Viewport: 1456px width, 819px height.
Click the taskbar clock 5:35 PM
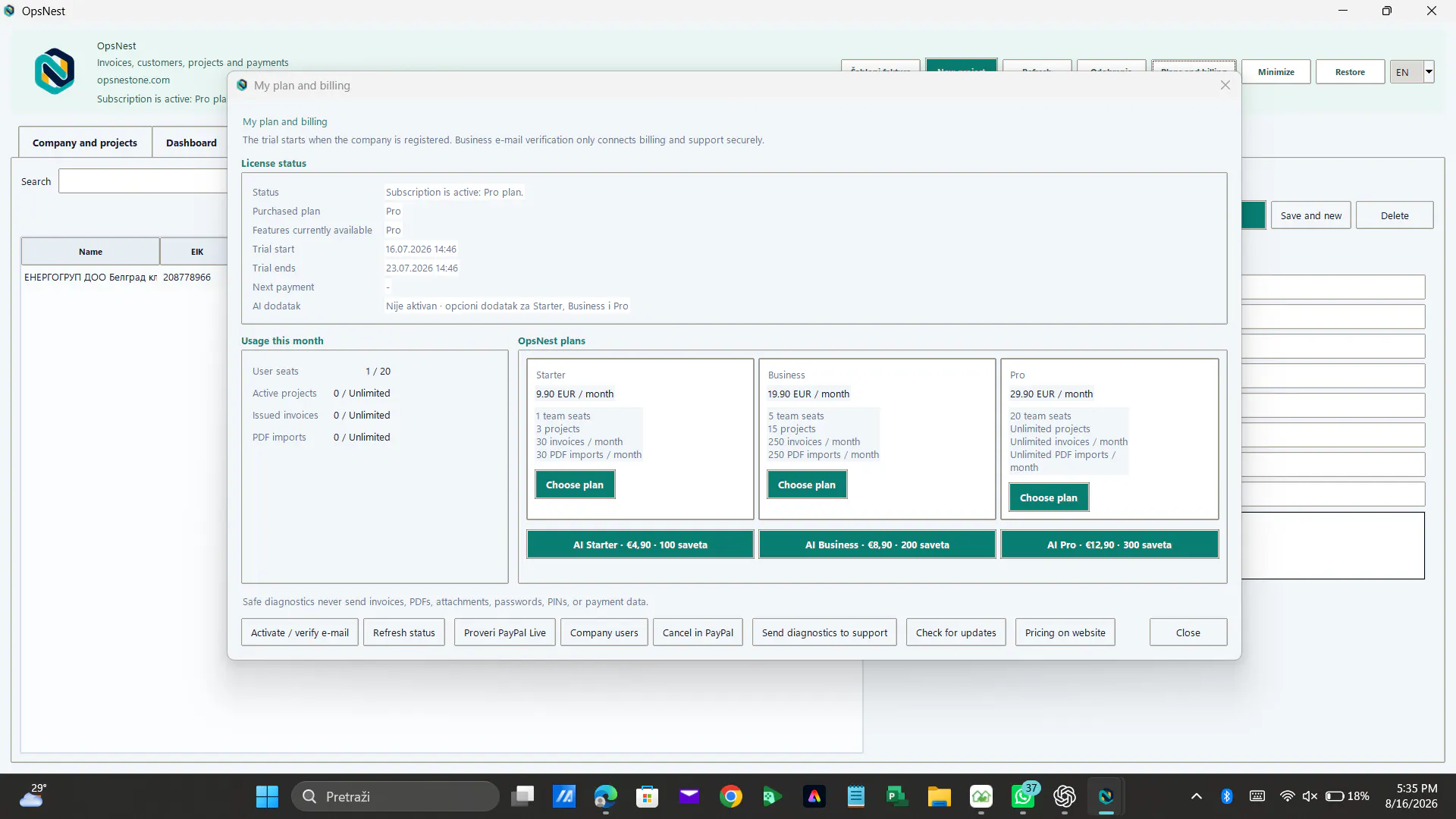tap(1411, 796)
